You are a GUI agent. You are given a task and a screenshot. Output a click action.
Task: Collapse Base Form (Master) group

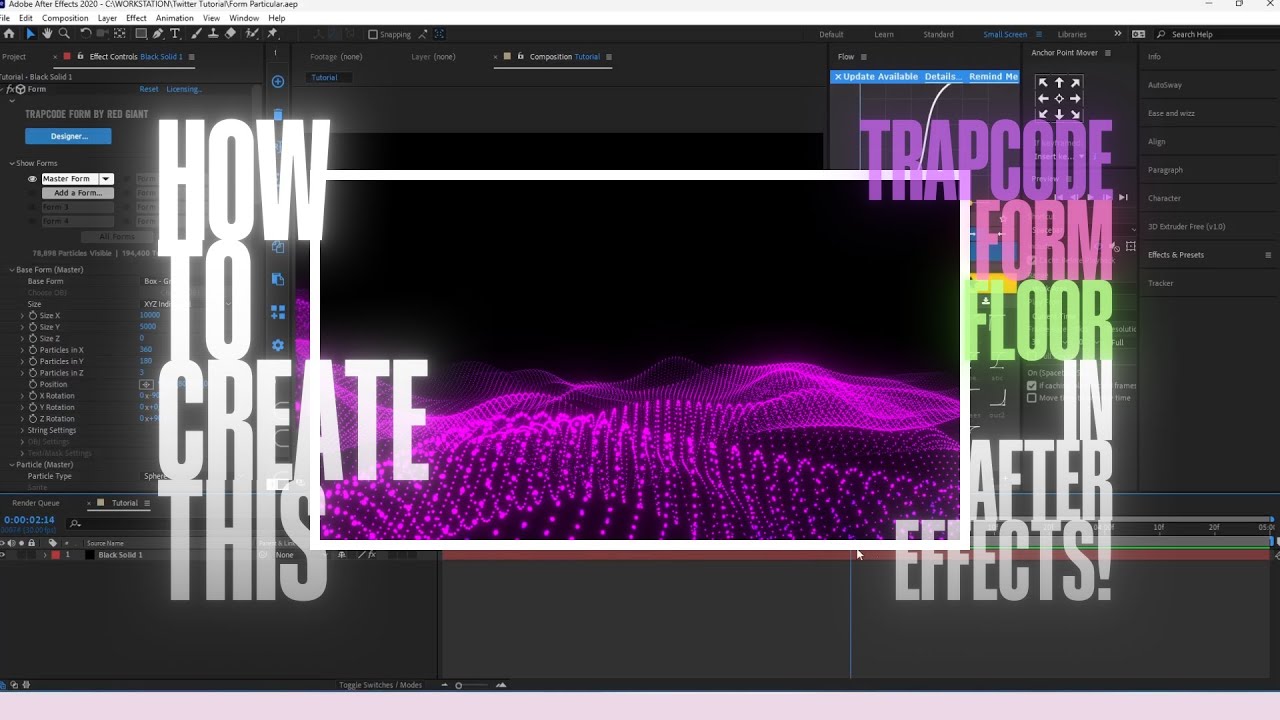[12, 270]
